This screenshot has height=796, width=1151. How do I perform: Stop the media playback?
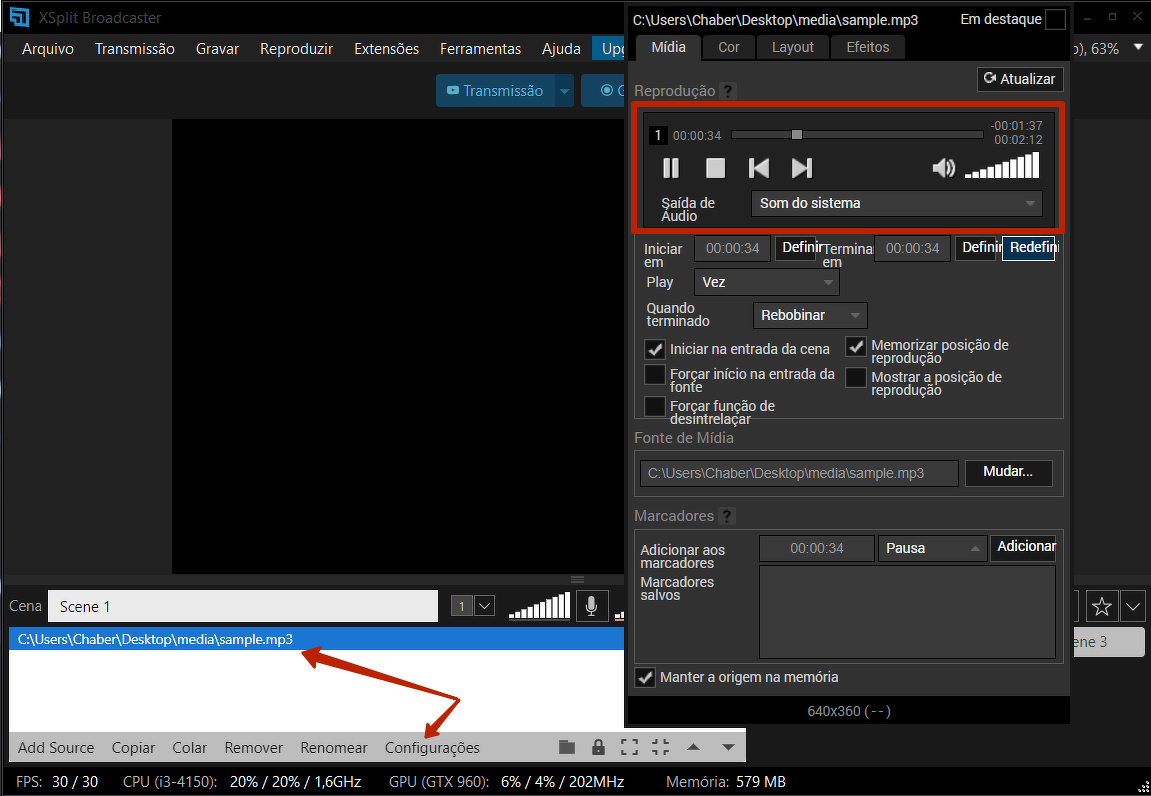715,168
